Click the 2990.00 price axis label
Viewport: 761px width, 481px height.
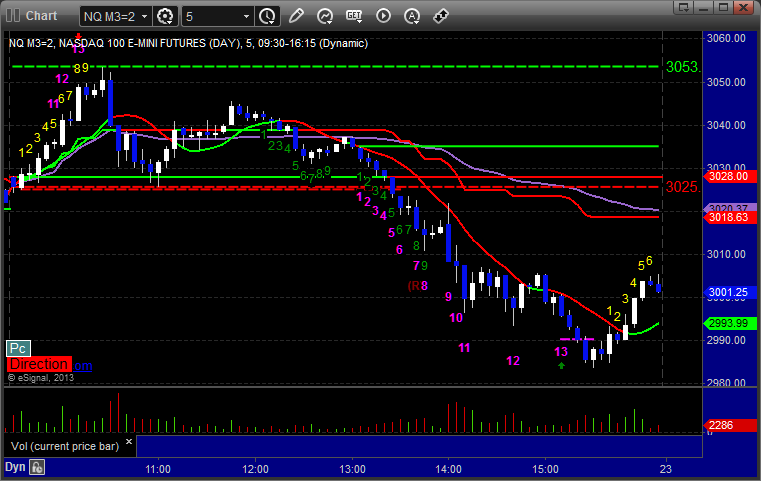(726, 340)
